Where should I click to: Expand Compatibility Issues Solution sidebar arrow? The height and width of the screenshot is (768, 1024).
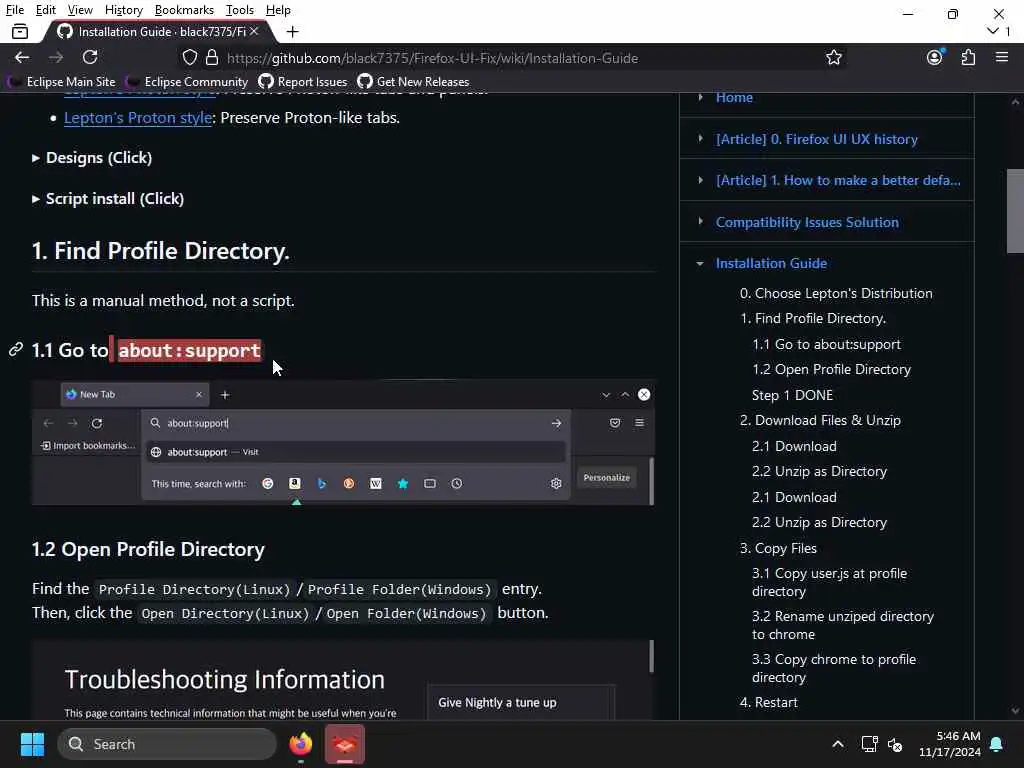coord(700,221)
